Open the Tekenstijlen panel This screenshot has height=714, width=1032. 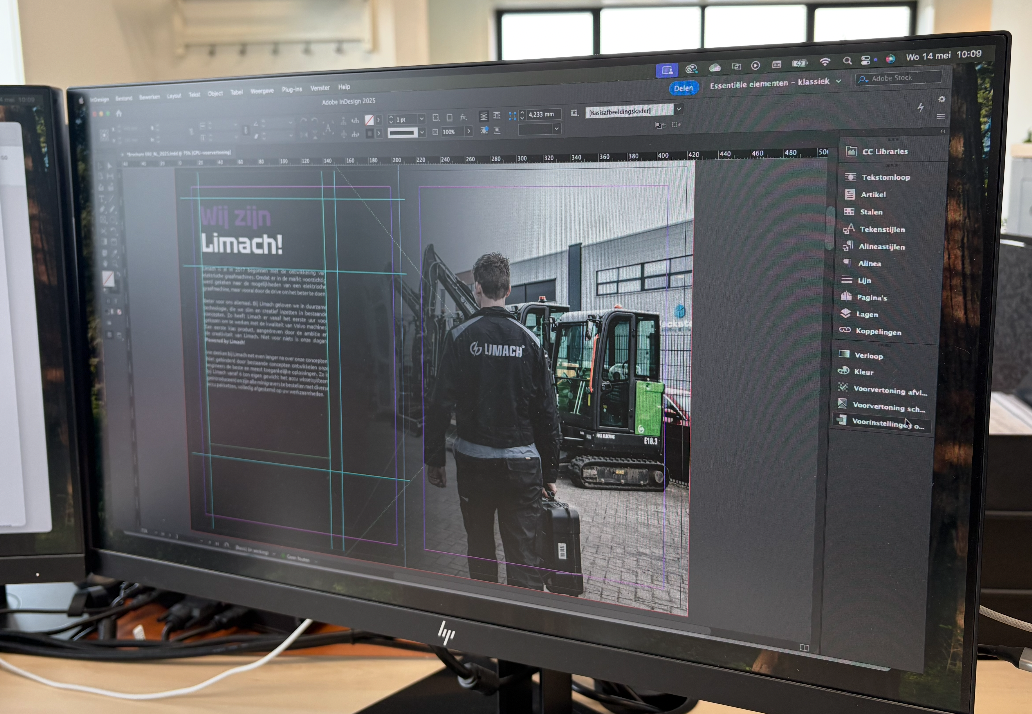[875, 229]
